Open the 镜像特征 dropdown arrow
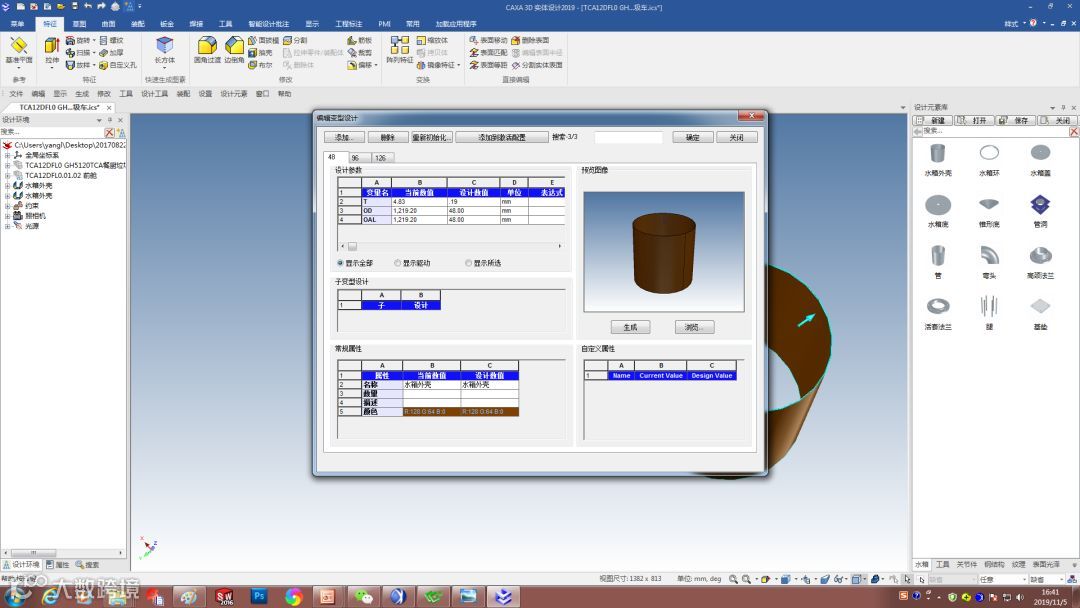The width and height of the screenshot is (1080, 608). tap(460, 65)
